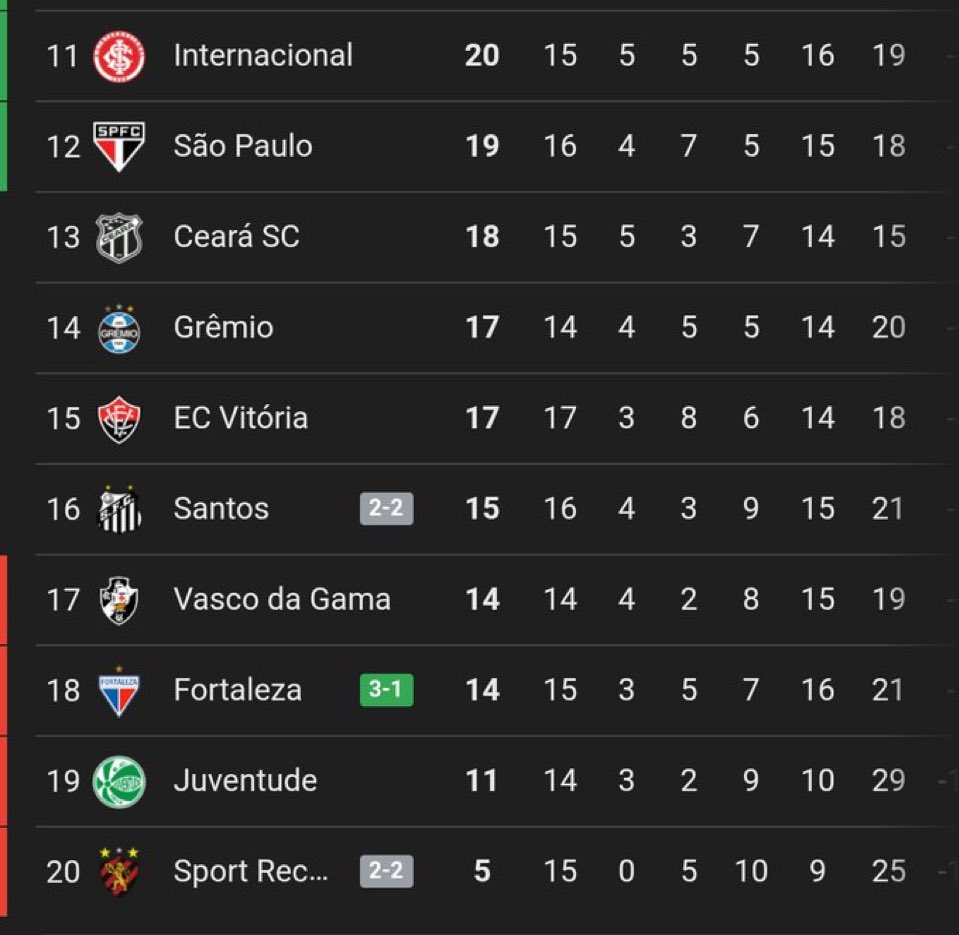Click the Internacional club crest
The image size is (959, 935).
119,56
